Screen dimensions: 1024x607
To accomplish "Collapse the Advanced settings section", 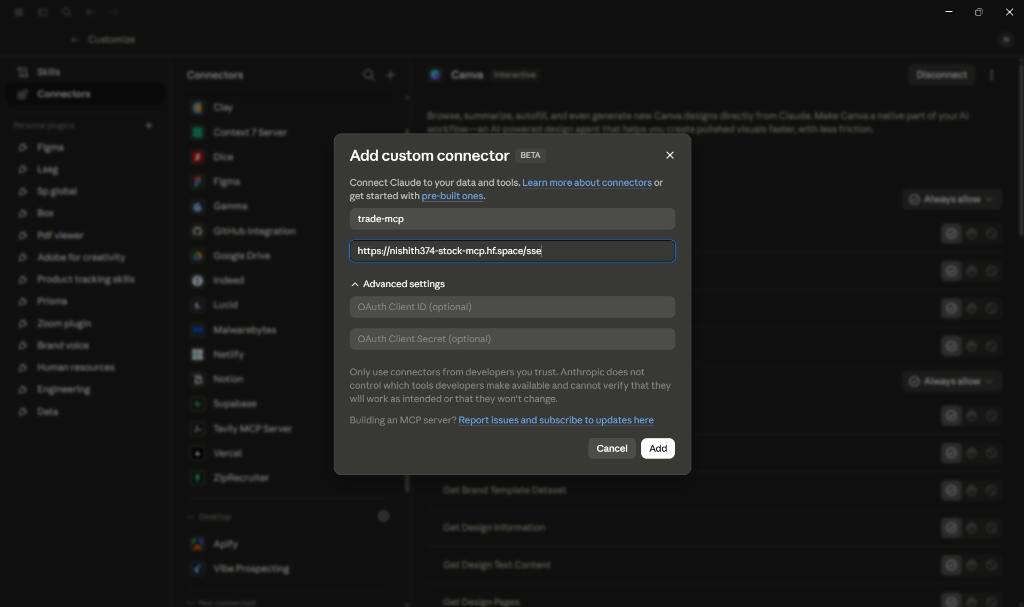I will tap(398, 284).
